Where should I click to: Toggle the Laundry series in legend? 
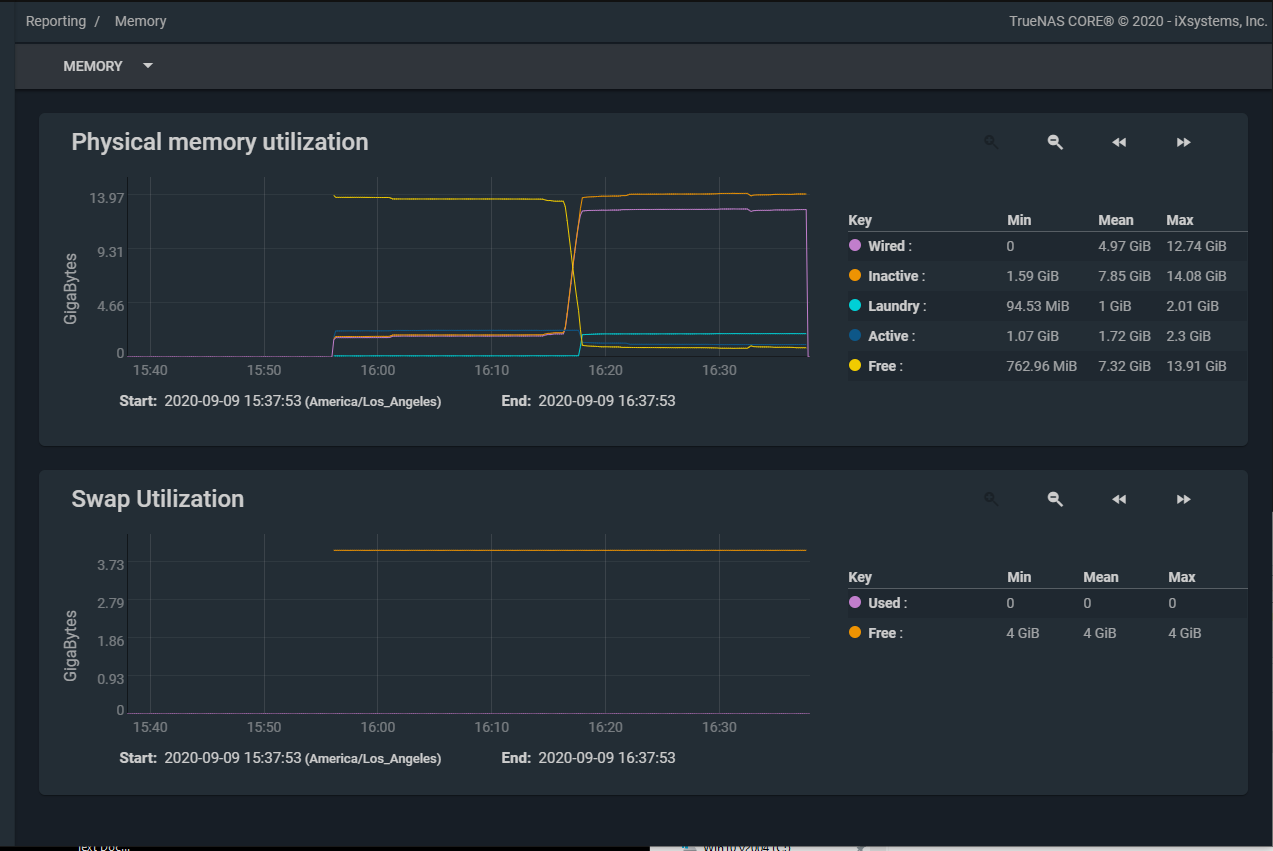point(896,306)
